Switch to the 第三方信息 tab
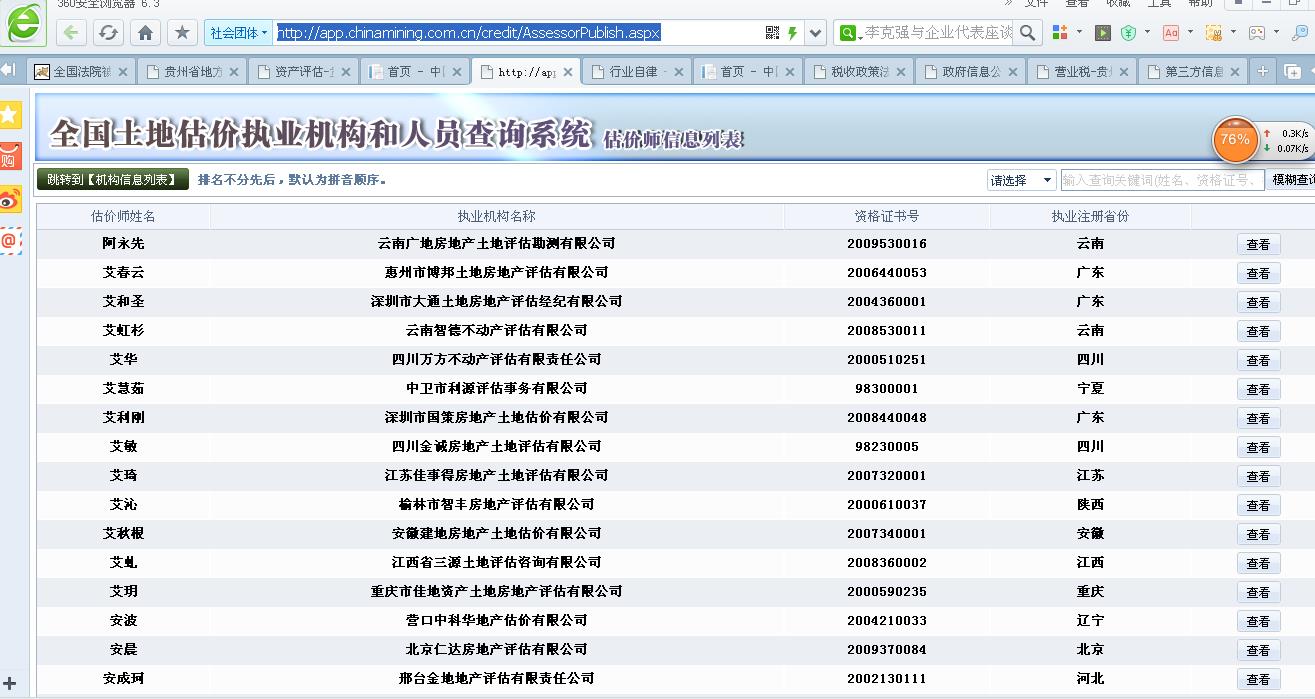 tap(1191, 72)
